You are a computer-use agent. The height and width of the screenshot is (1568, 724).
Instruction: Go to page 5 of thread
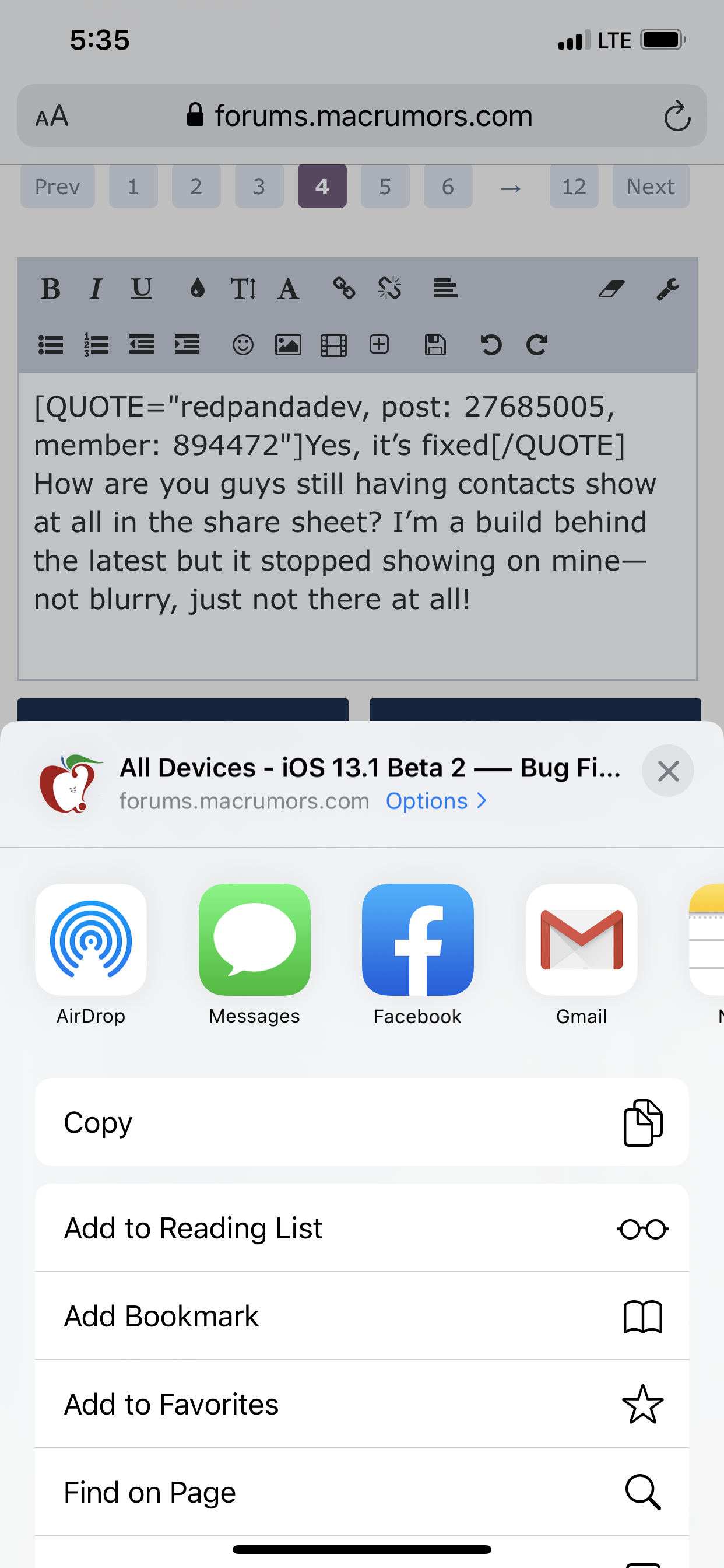coord(385,186)
